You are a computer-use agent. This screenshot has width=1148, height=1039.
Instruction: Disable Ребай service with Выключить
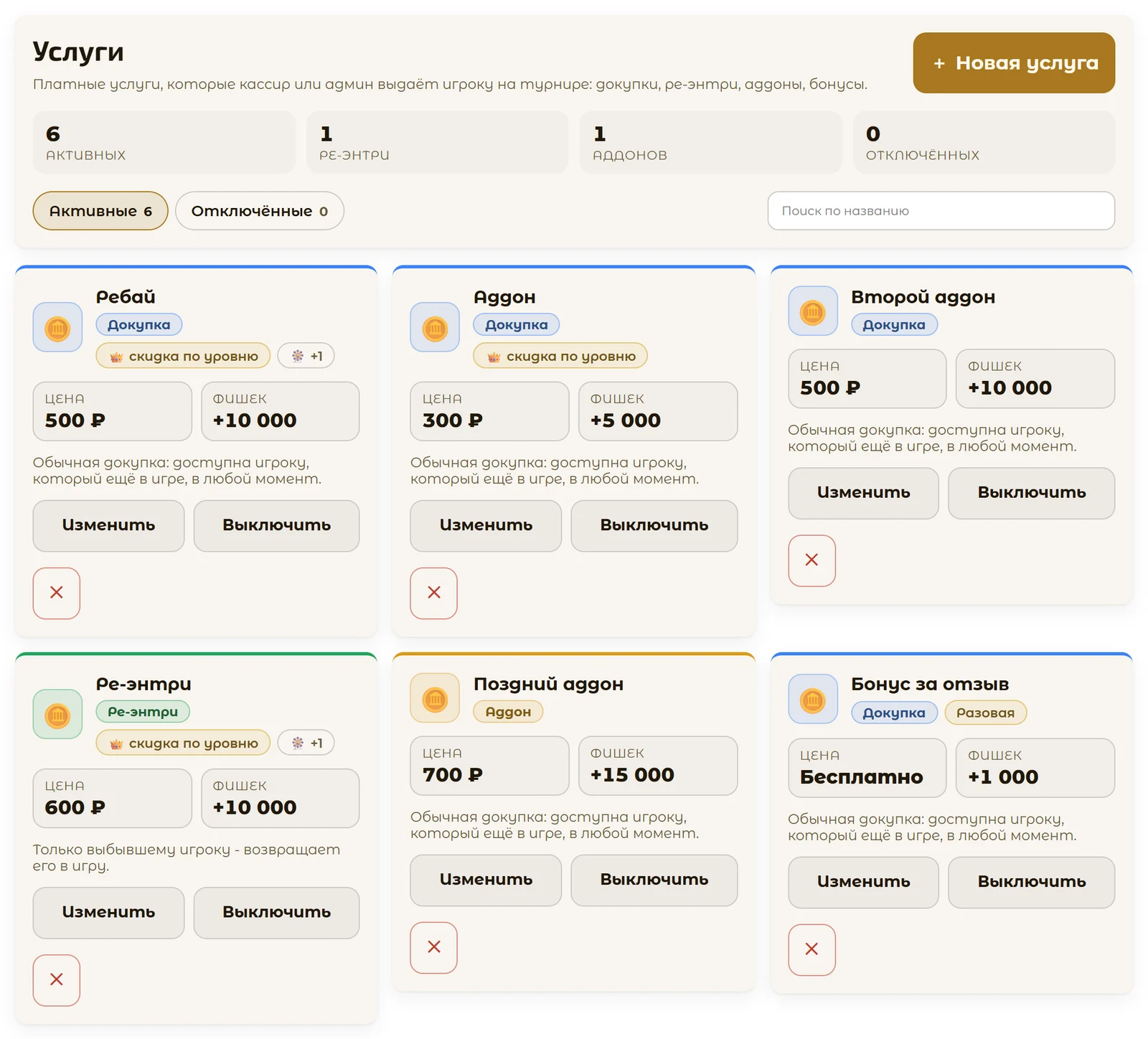(276, 525)
